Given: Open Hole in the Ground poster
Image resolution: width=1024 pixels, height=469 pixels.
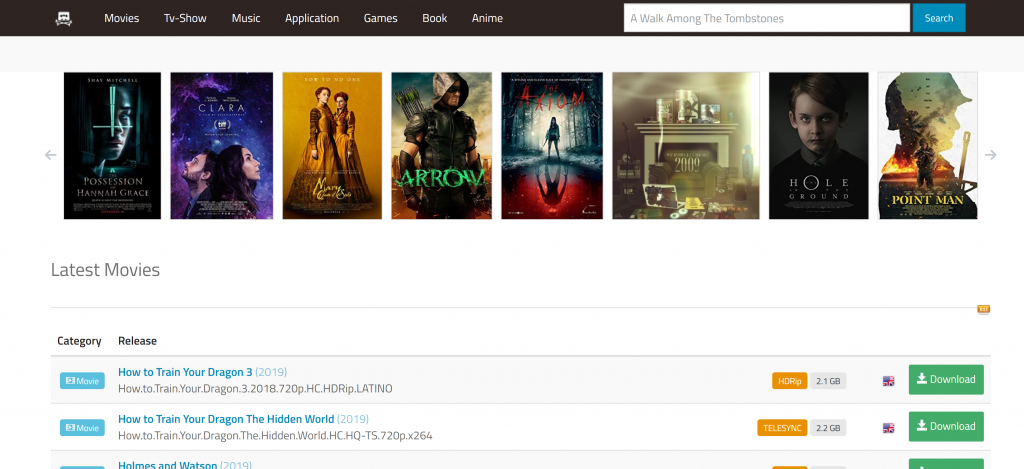Looking at the screenshot, I should 818,146.
